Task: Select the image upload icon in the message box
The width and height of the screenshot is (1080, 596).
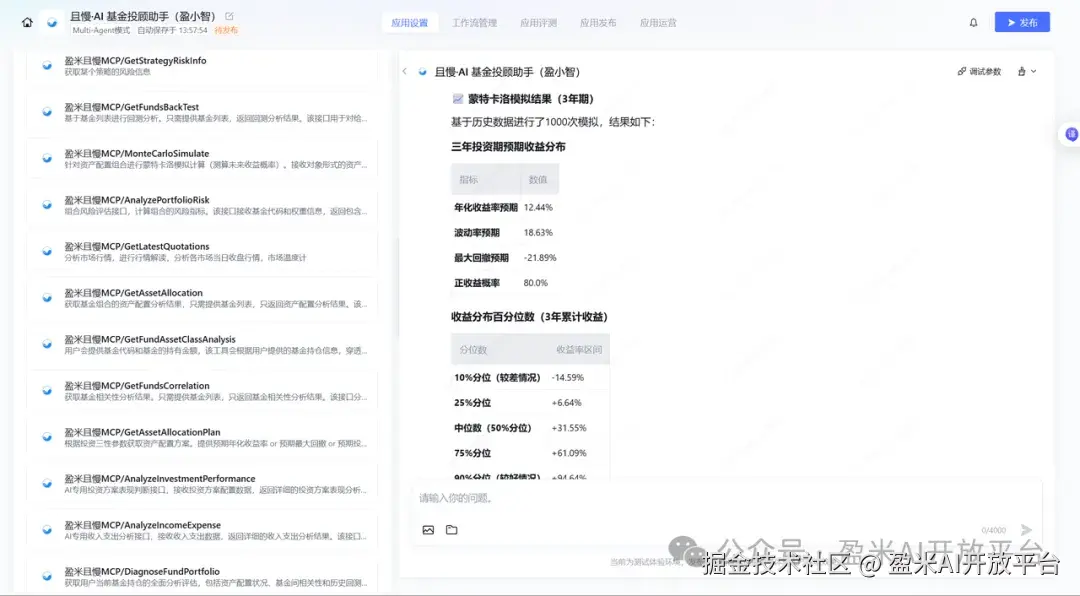Action: pos(428,529)
